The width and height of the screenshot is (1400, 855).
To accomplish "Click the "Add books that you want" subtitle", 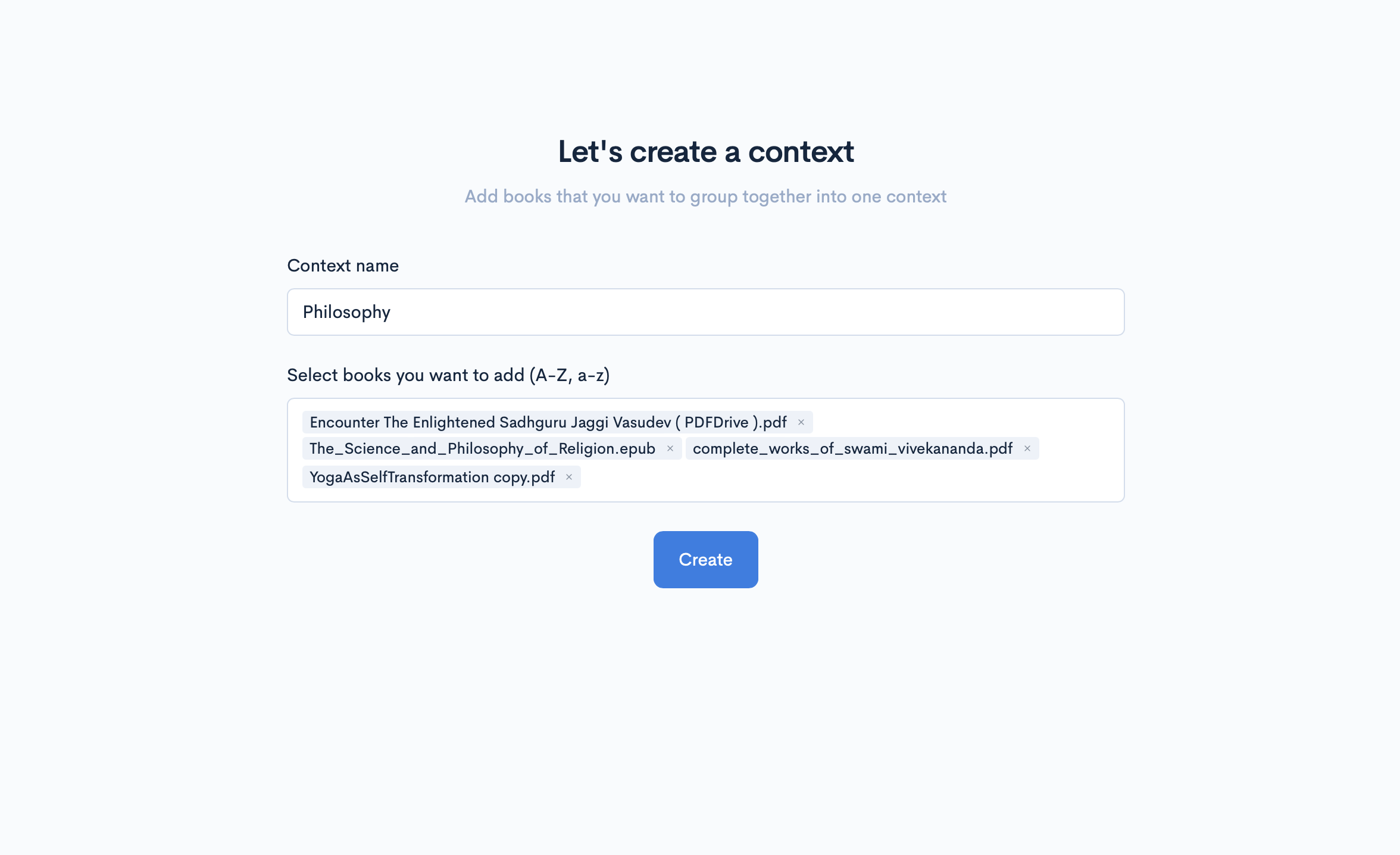I will 705,196.
